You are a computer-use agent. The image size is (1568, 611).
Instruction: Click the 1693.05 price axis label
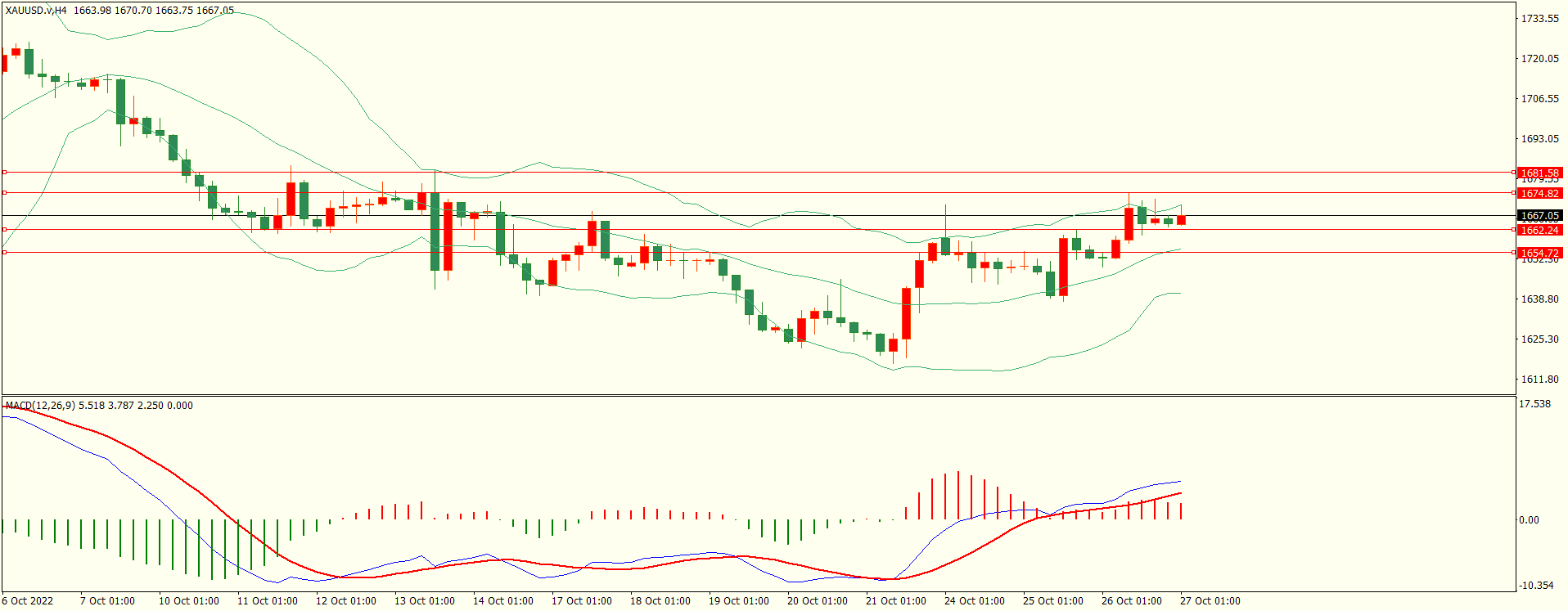point(1539,139)
